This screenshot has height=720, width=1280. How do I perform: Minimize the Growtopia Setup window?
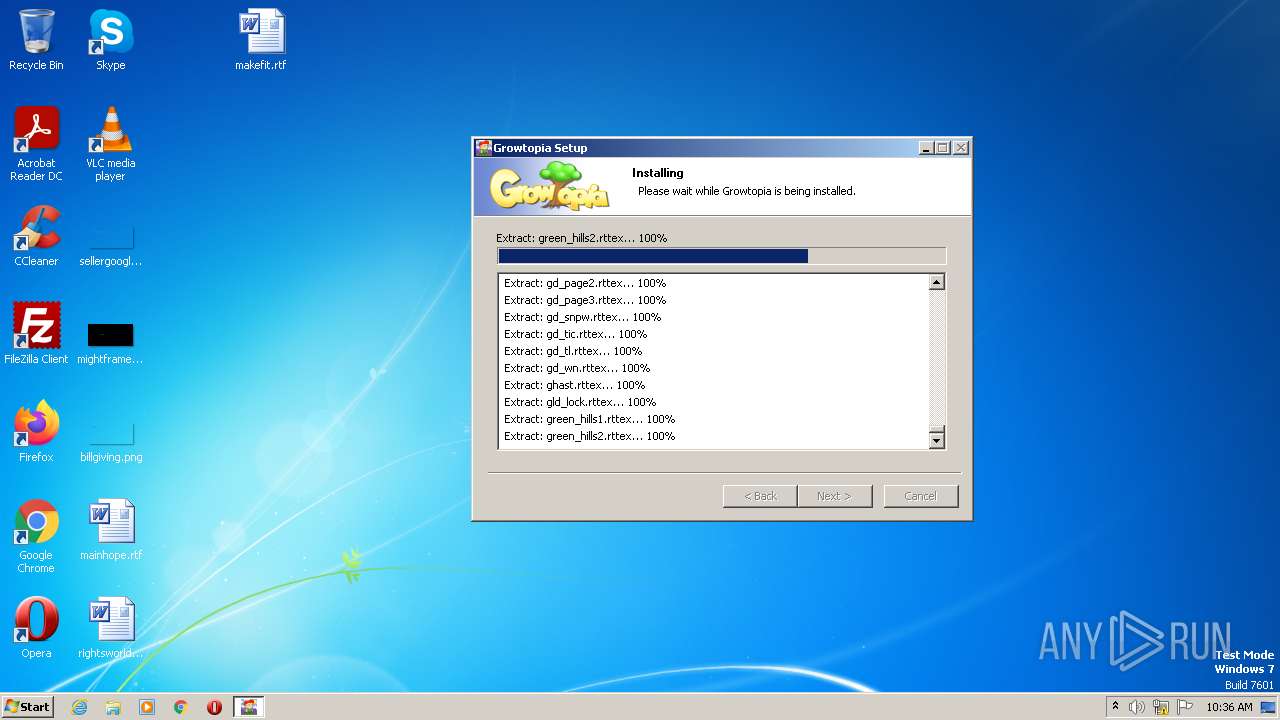[x=926, y=148]
